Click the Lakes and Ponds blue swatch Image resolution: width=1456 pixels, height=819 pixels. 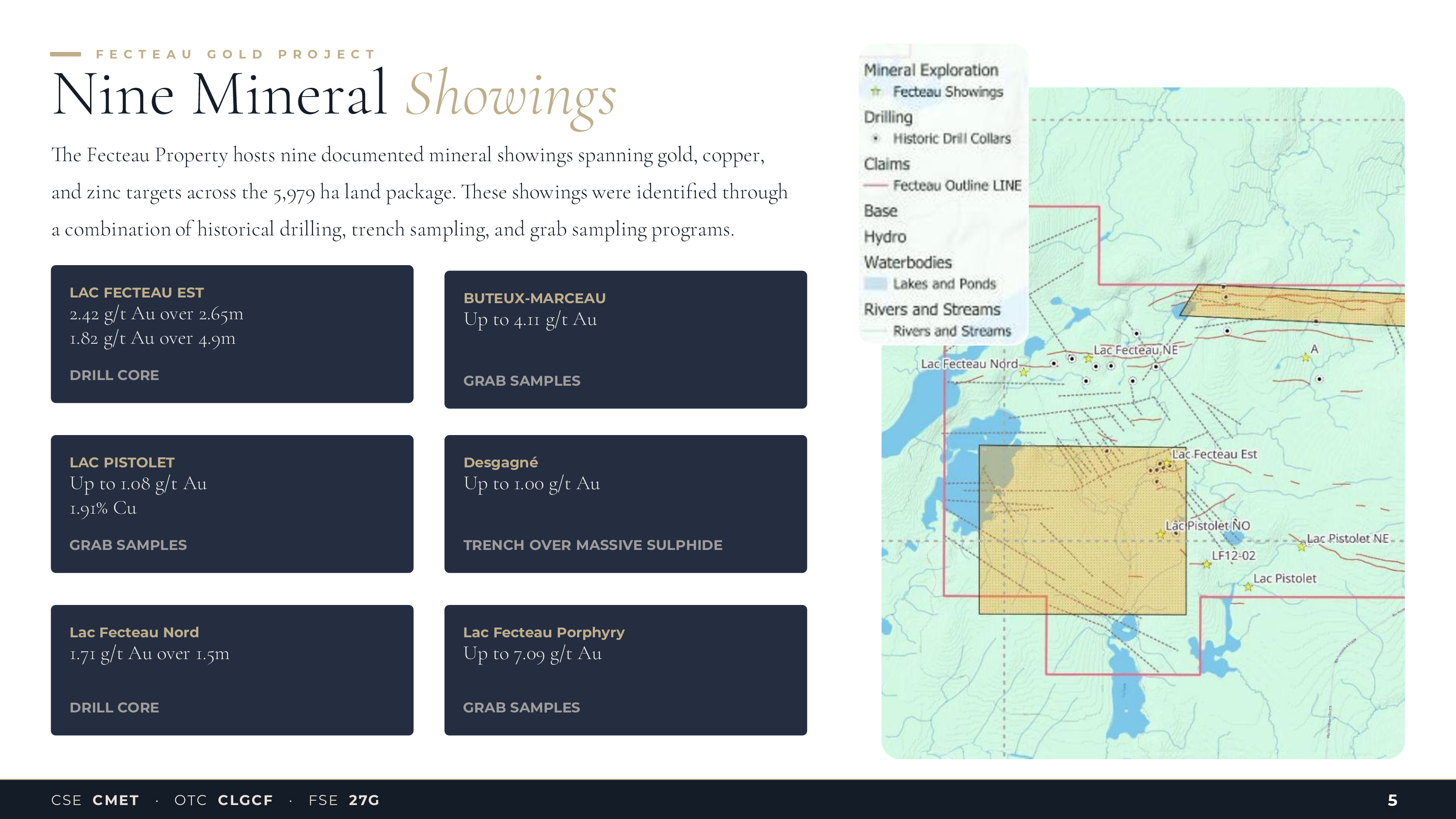875,284
